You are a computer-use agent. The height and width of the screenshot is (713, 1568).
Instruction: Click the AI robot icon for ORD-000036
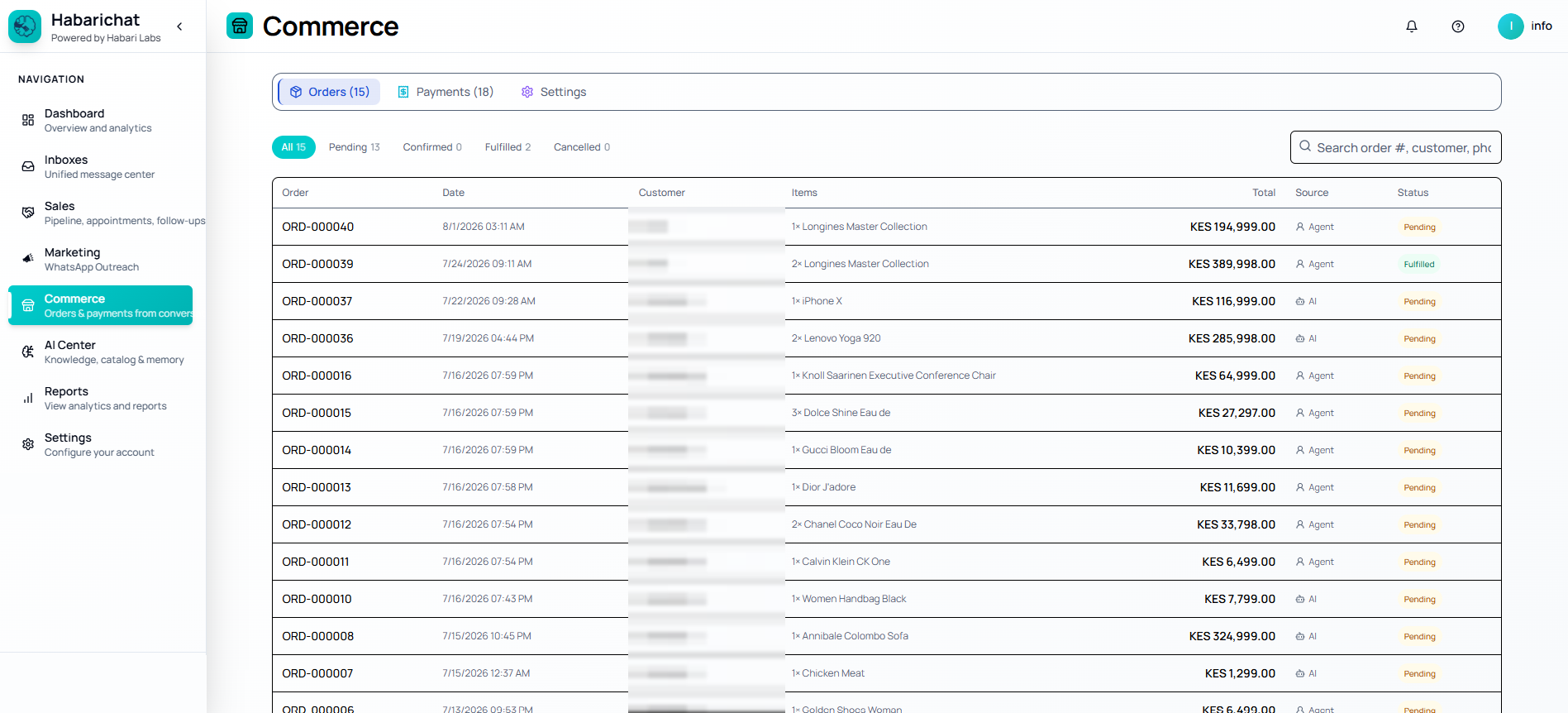pos(1300,338)
